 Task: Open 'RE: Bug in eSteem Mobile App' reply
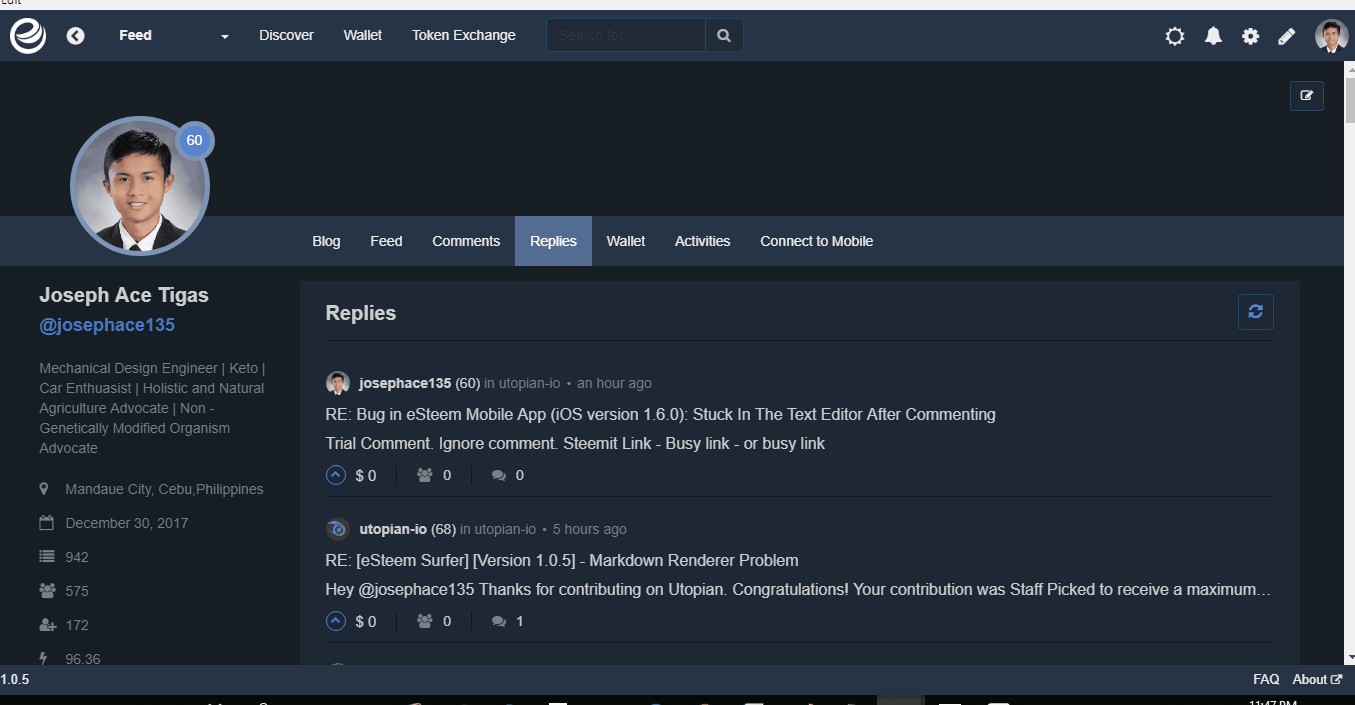tap(660, 414)
